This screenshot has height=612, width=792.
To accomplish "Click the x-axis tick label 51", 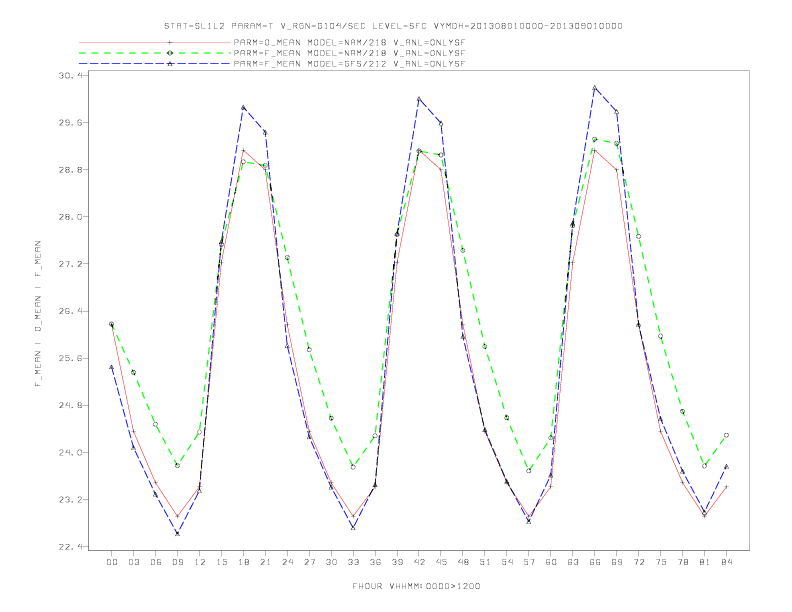I will click(485, 562).
